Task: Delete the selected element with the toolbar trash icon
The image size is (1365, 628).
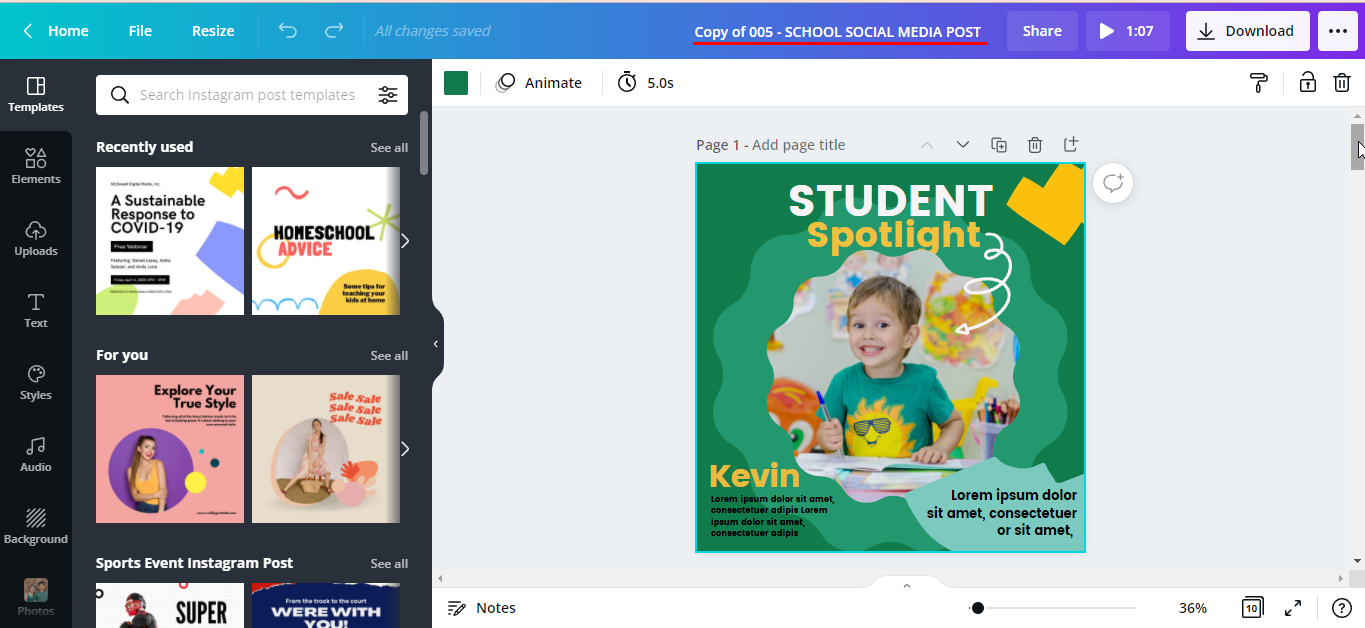Action: coord(1342,83)
